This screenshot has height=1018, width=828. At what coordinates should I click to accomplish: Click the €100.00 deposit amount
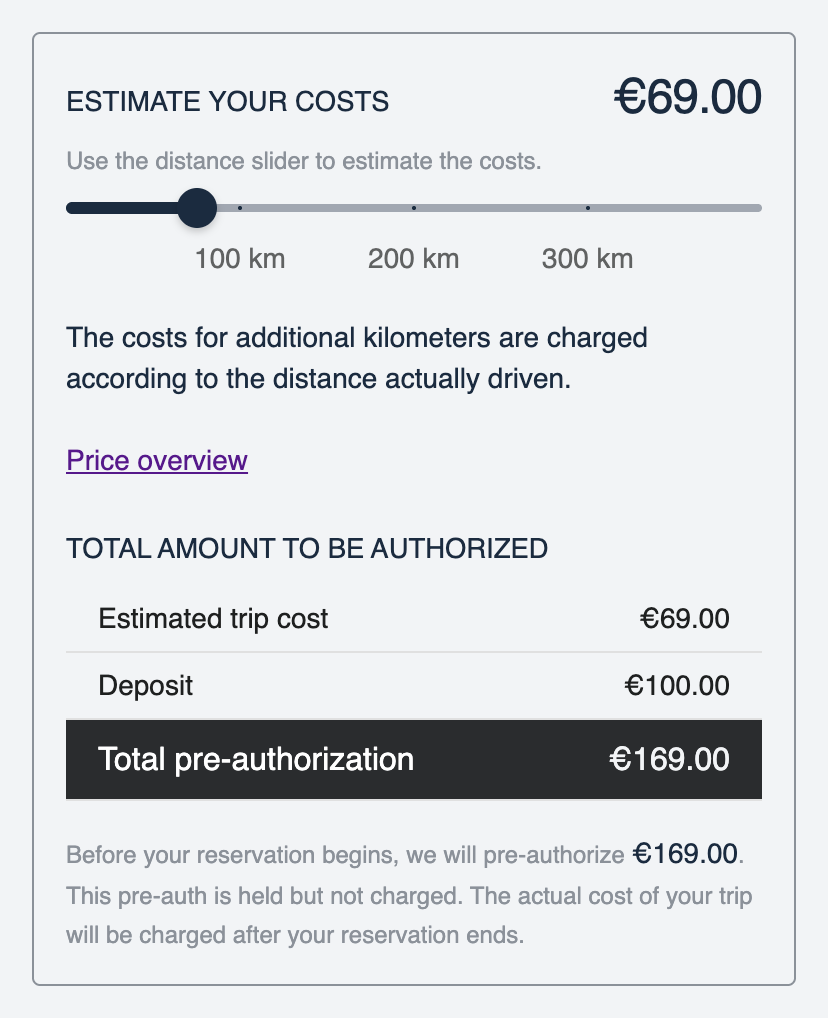(x=677, y=686)
